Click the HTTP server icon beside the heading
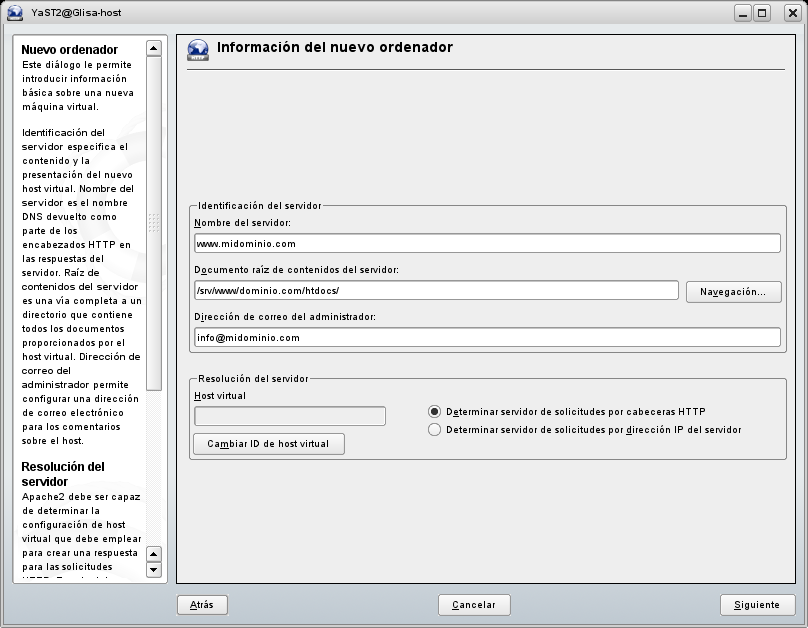Viewport: 808px width, 628px height. [198, 51]
